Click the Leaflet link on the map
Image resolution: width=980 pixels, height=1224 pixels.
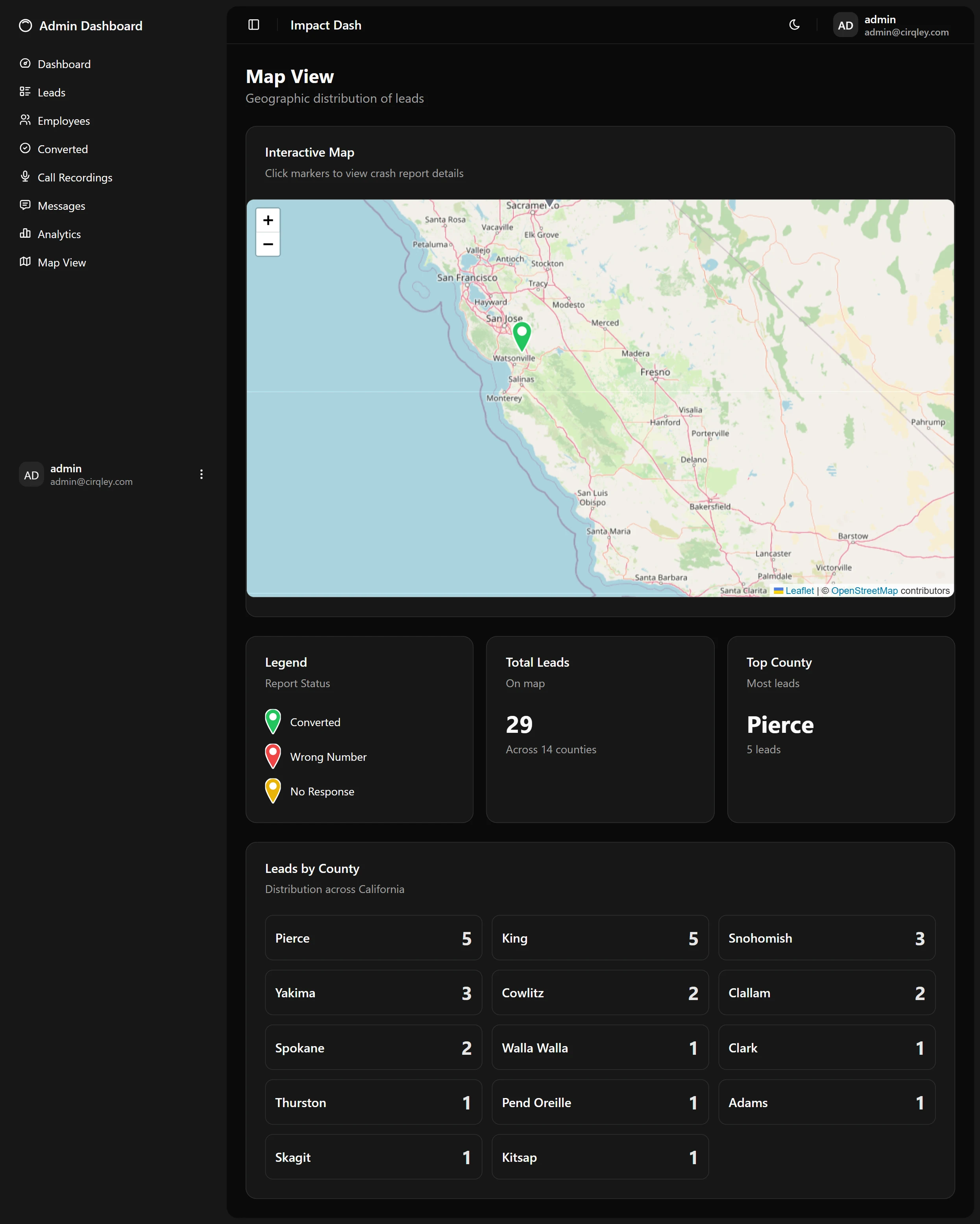coord(798,590)
